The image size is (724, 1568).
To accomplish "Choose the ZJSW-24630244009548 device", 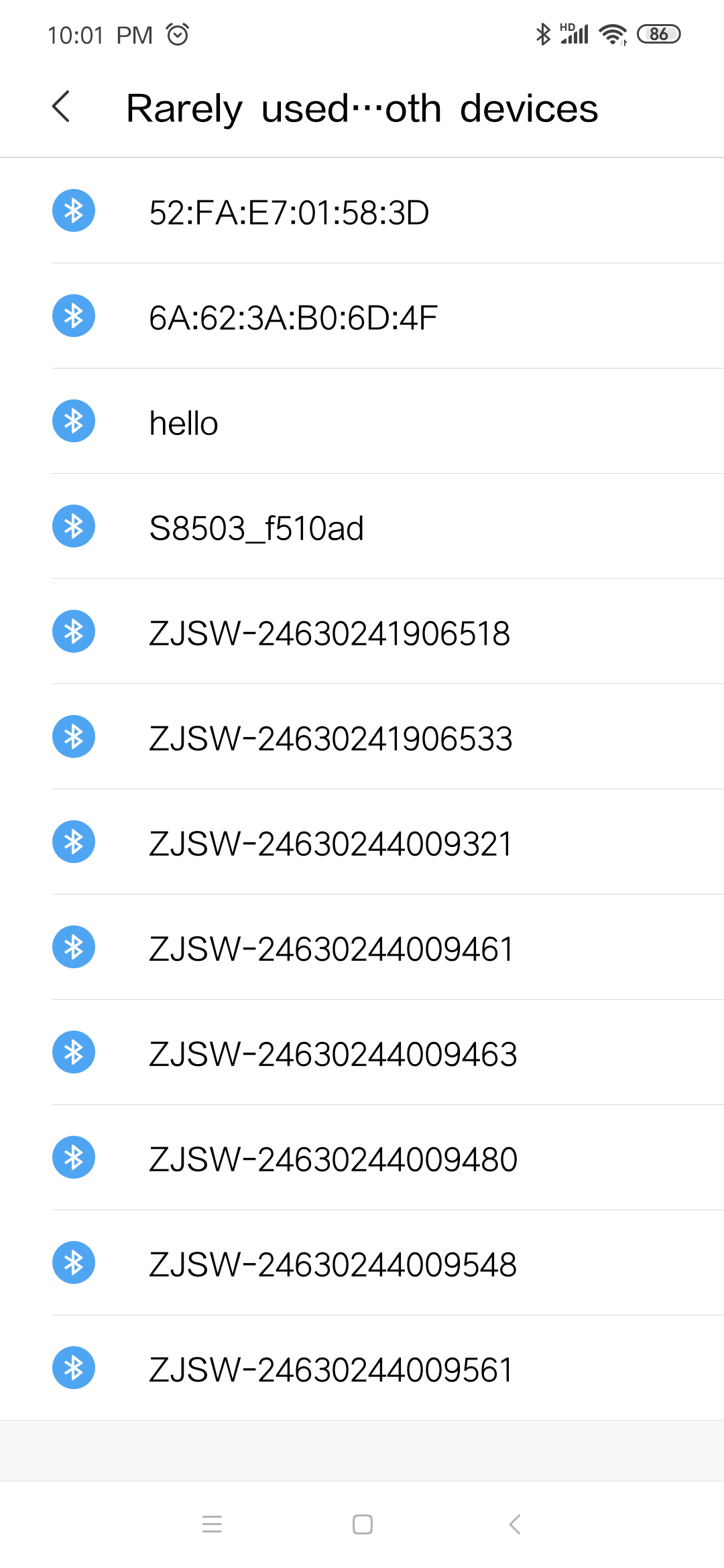I will tap(333, 1264).
